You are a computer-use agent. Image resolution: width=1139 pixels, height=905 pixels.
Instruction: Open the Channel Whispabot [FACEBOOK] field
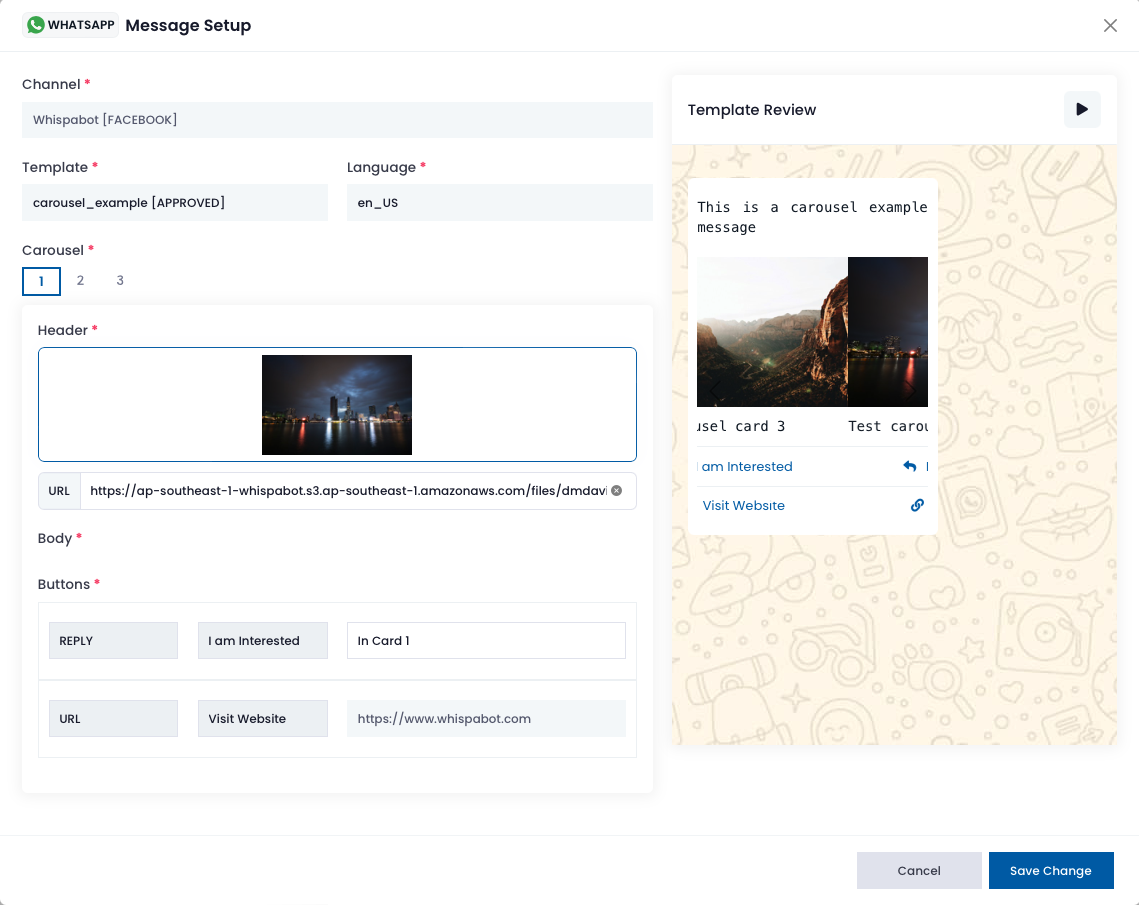(337, 120)
